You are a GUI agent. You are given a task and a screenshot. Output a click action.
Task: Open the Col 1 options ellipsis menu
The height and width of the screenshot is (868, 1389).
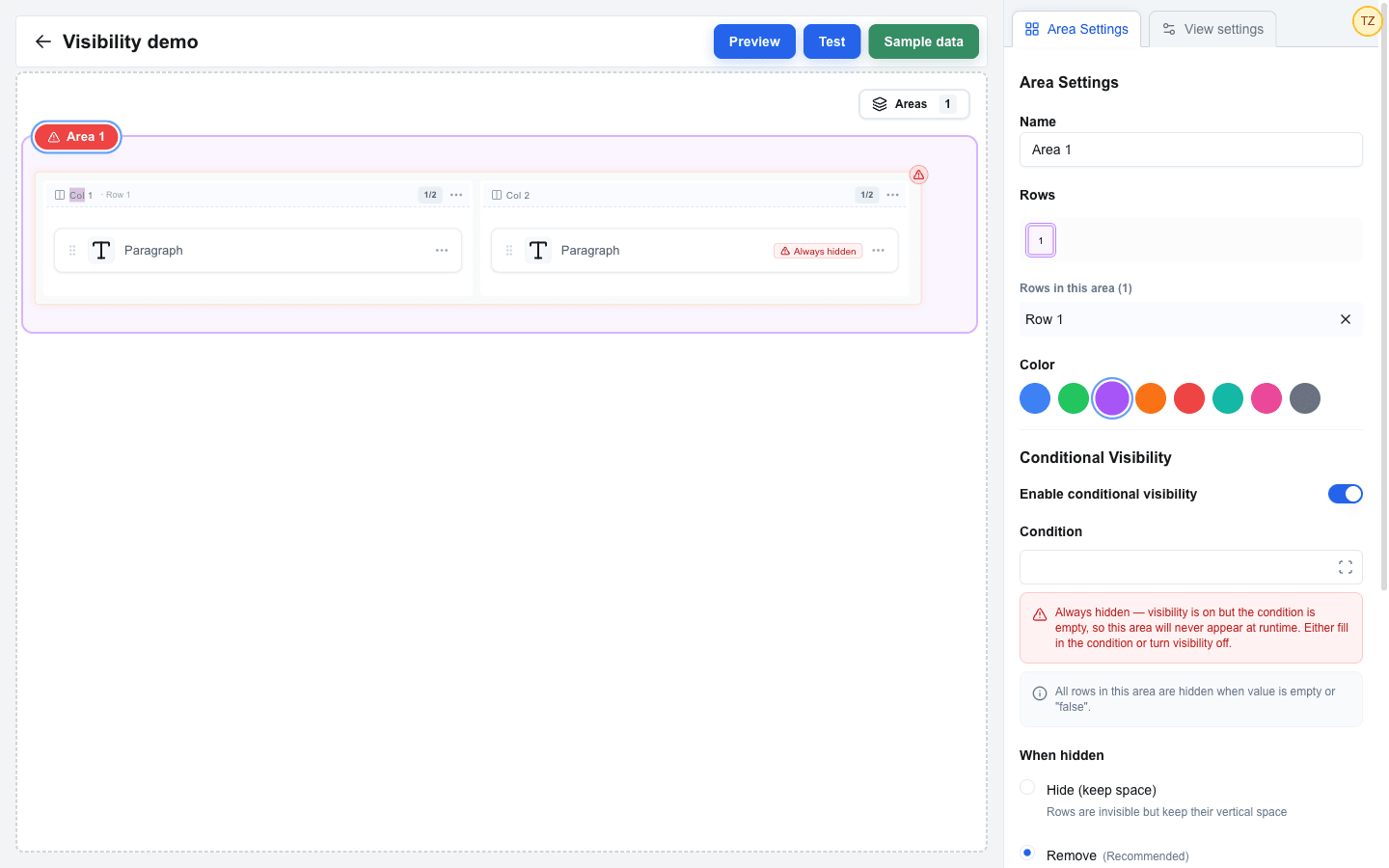tap(456, 195)
